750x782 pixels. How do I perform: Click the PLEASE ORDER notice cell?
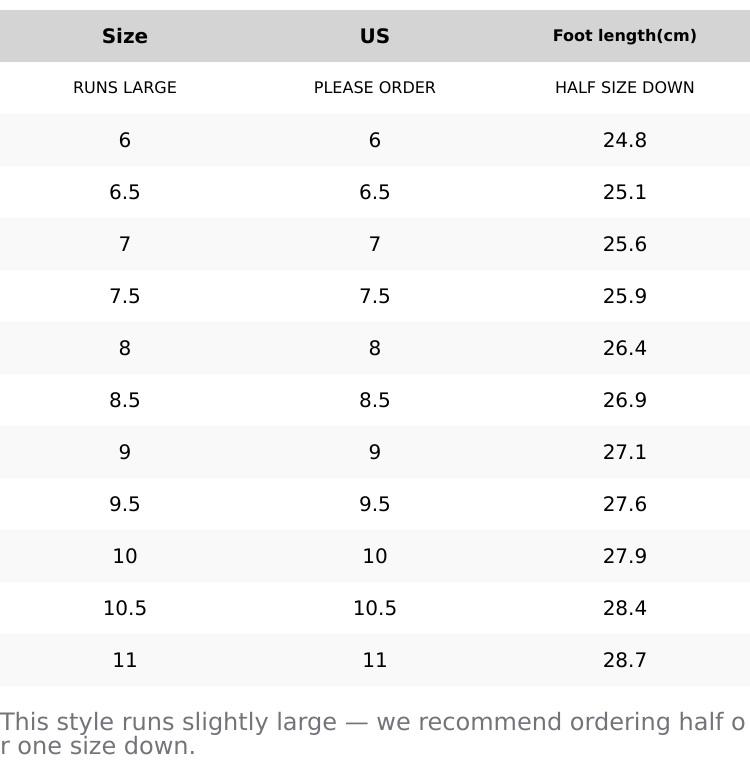[375, 88]
